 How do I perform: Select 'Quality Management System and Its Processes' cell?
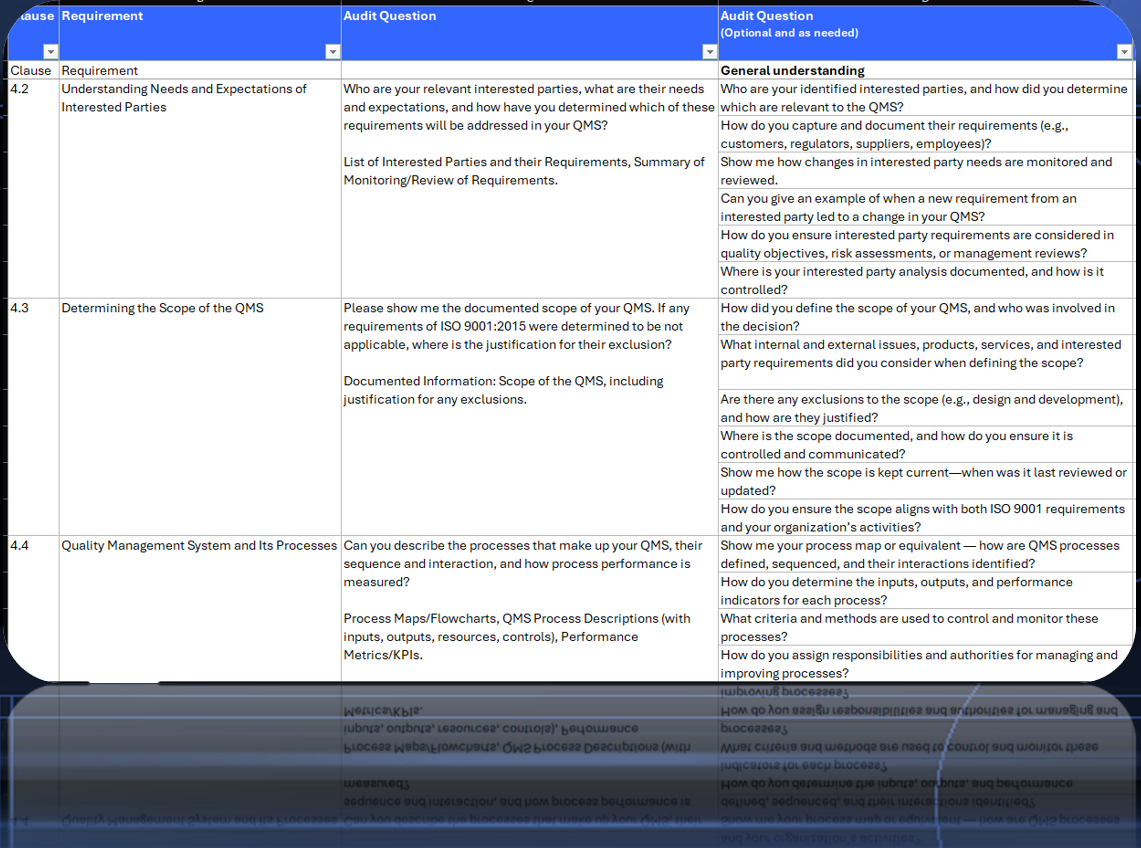click(x=199, y=546)
